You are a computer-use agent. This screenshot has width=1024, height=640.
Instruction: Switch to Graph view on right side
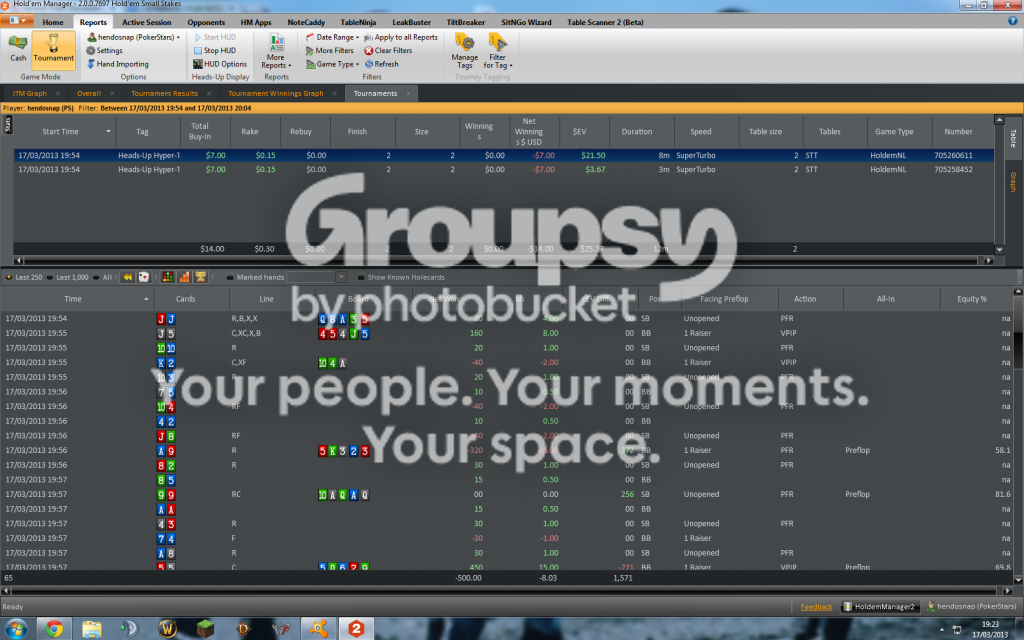(1014, 181)
